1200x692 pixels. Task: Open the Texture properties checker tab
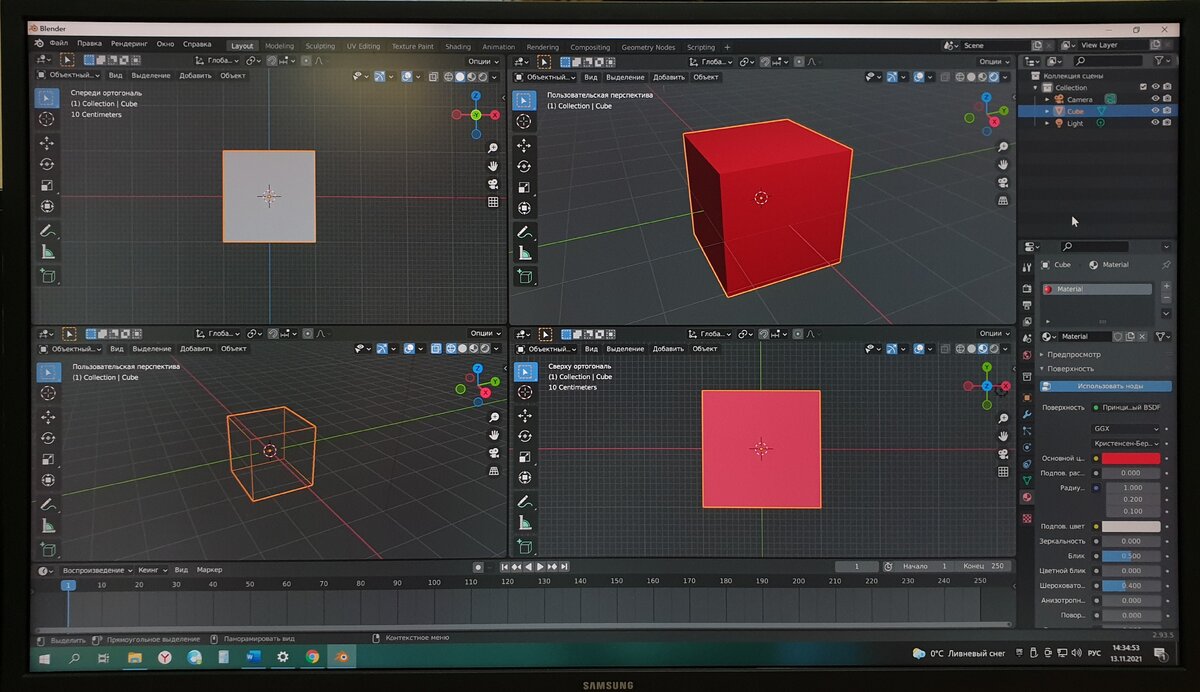point(1026,519)
